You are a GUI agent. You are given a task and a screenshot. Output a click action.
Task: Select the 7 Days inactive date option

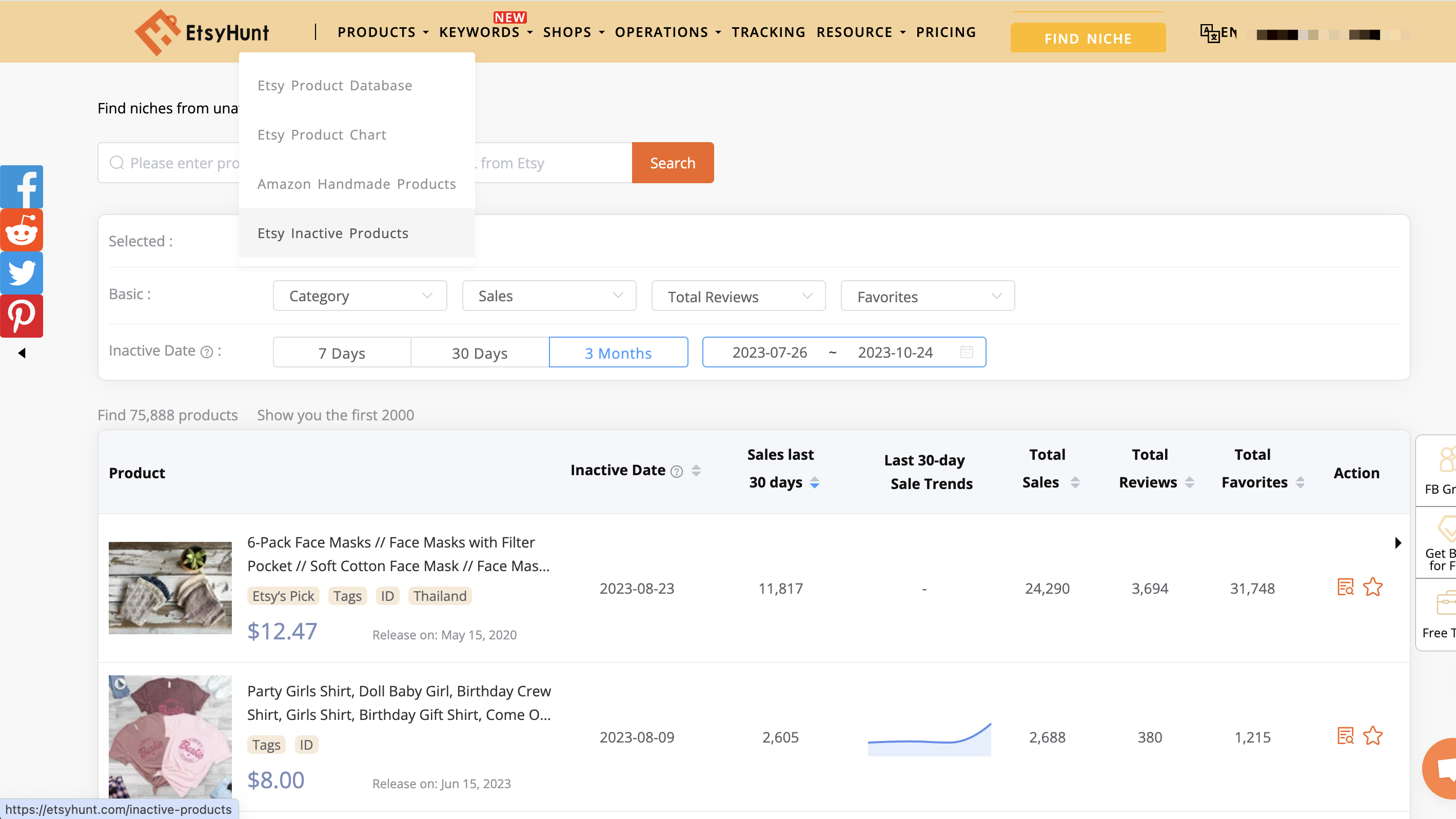[341, 353]
